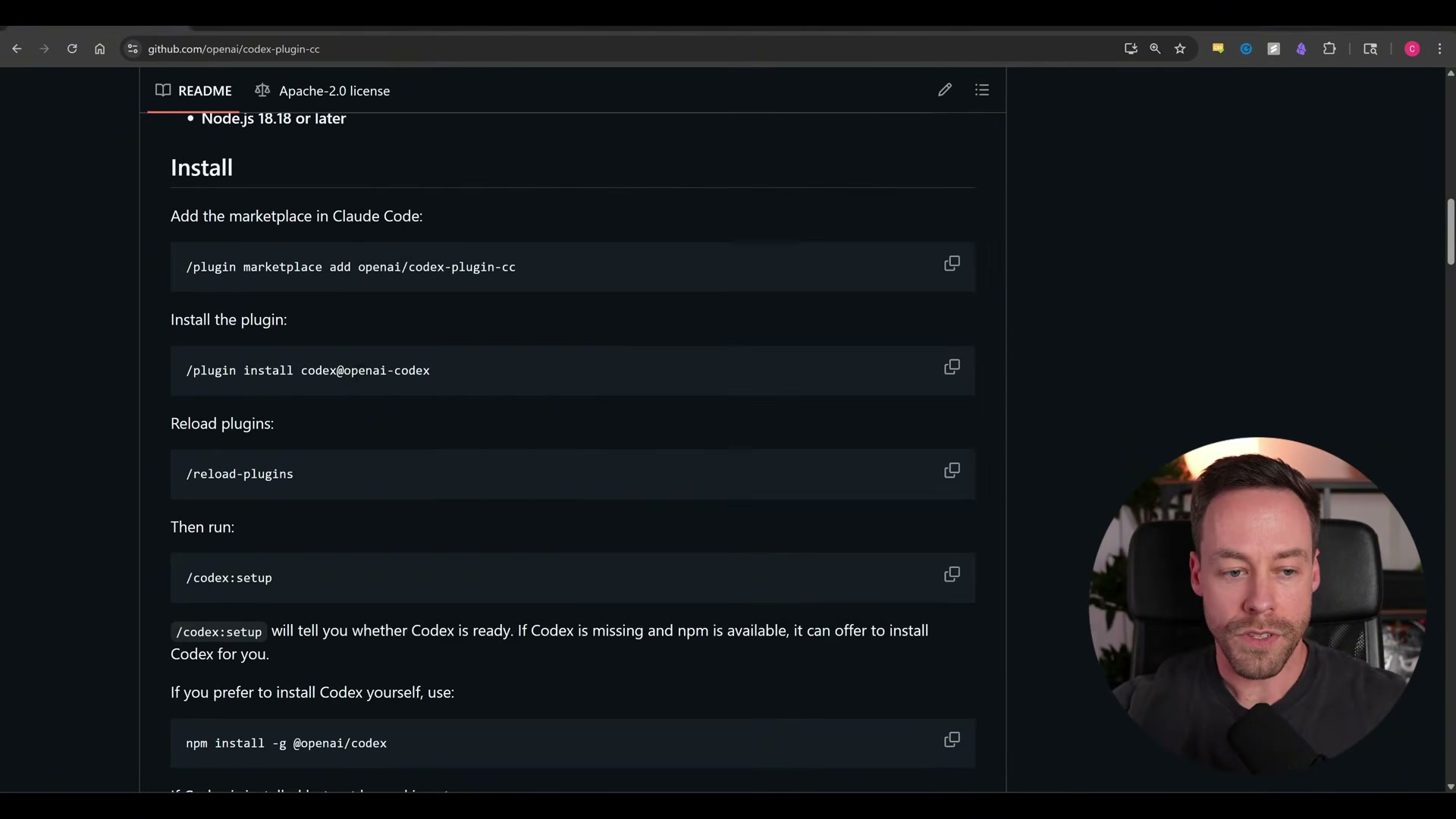1456x819 pixels.
Task: Copy the /plugin marketplace add command
Action: 952,263
